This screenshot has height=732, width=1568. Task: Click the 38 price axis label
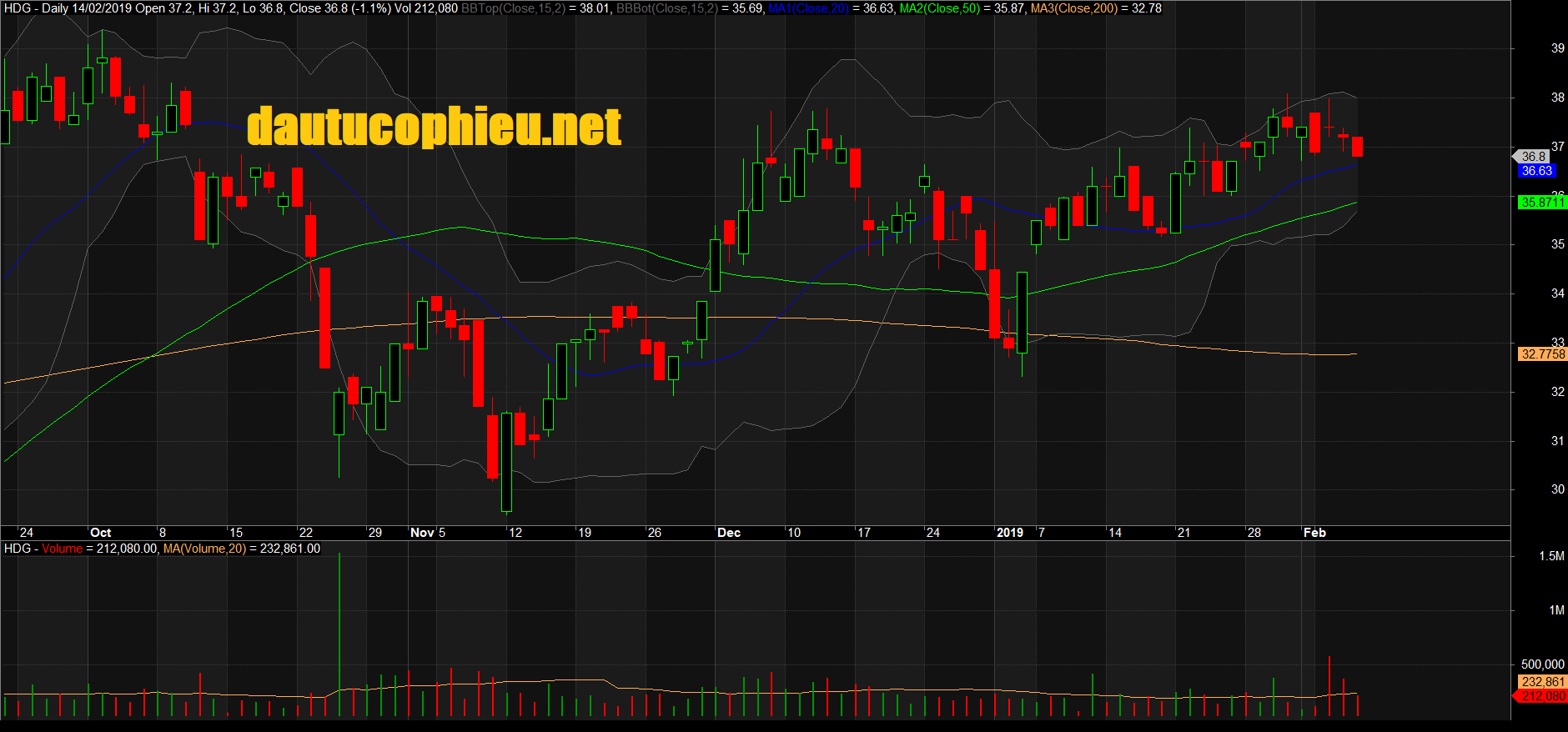tap(1557, 98)
